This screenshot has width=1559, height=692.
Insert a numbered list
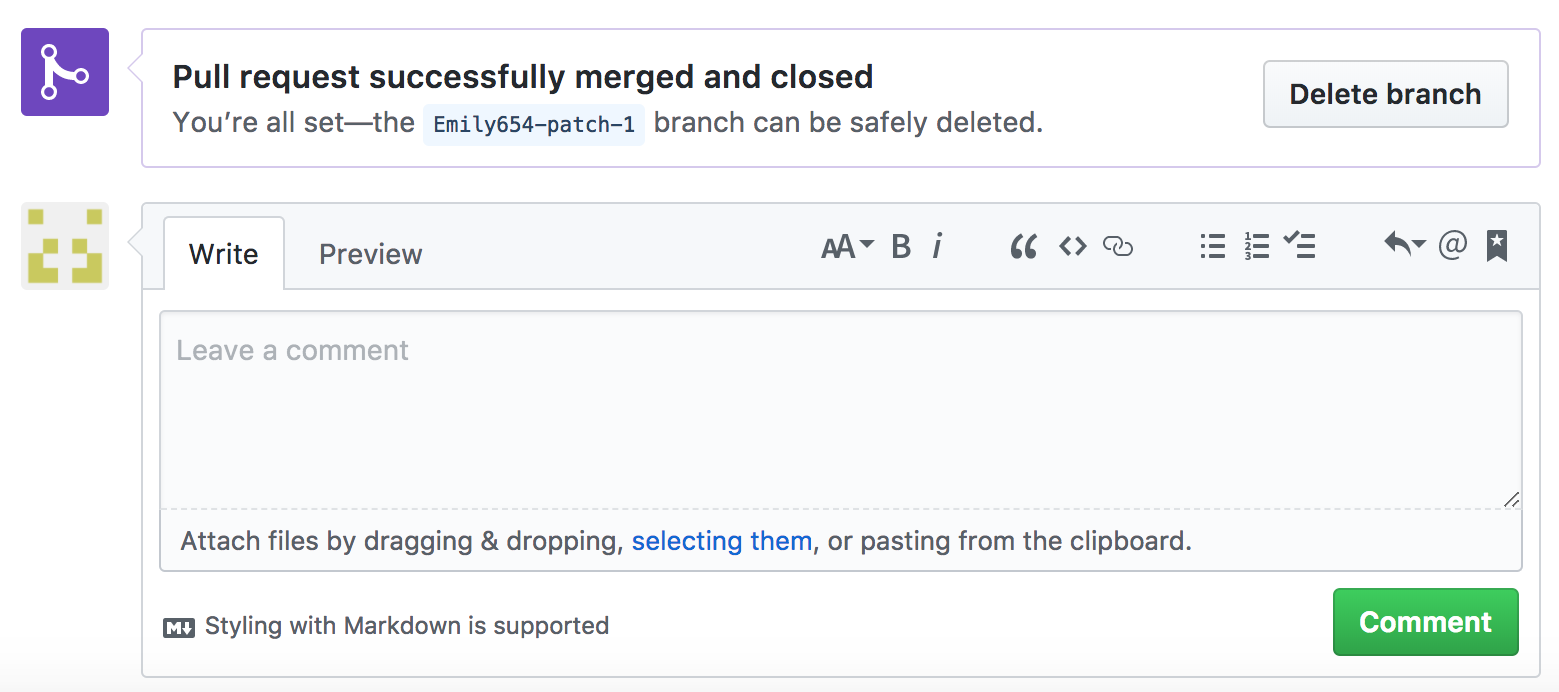point(1257,246)
